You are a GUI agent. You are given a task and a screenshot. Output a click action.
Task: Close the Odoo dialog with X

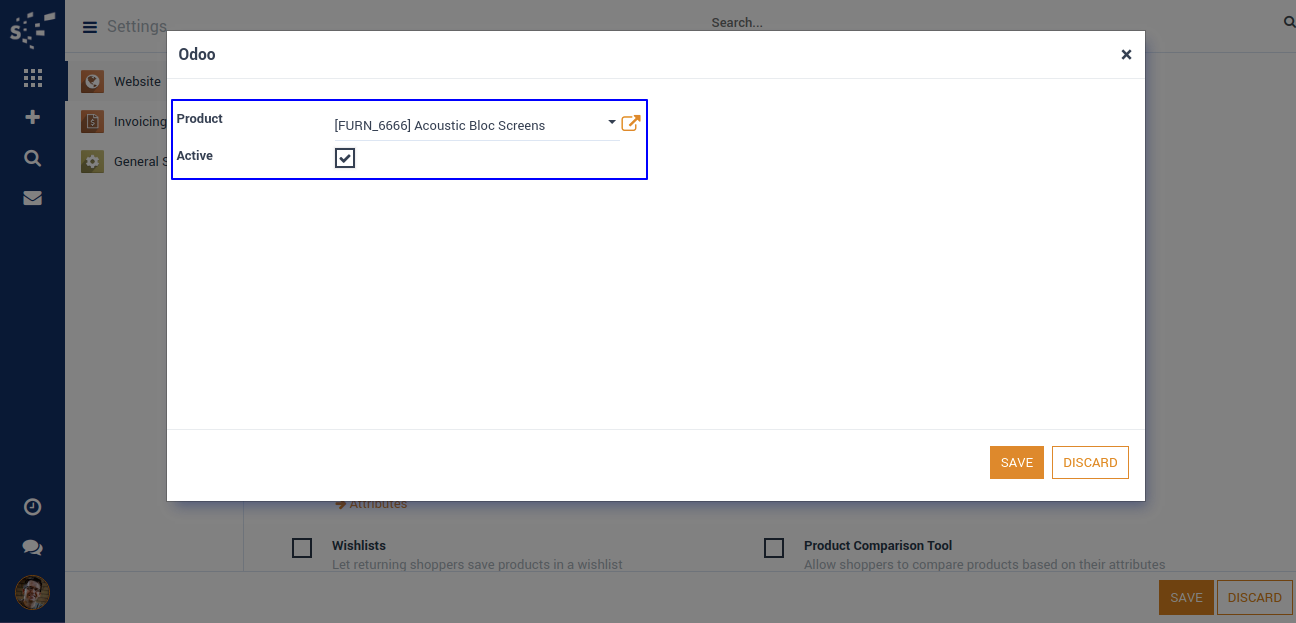(1126, 55)
